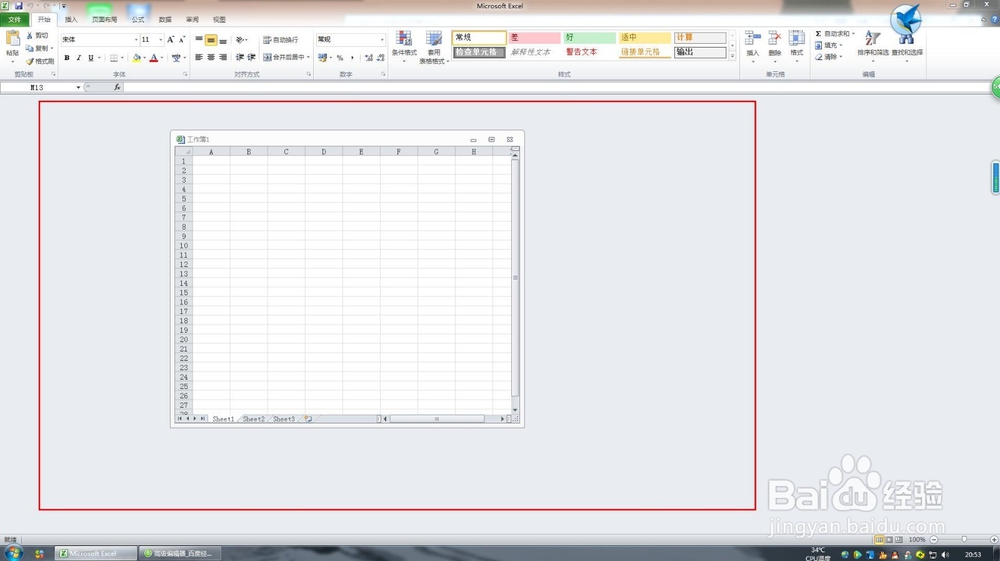Click the increase decimal places icon
Screen dimensions: 1000x561
click(x=369, y=57)
